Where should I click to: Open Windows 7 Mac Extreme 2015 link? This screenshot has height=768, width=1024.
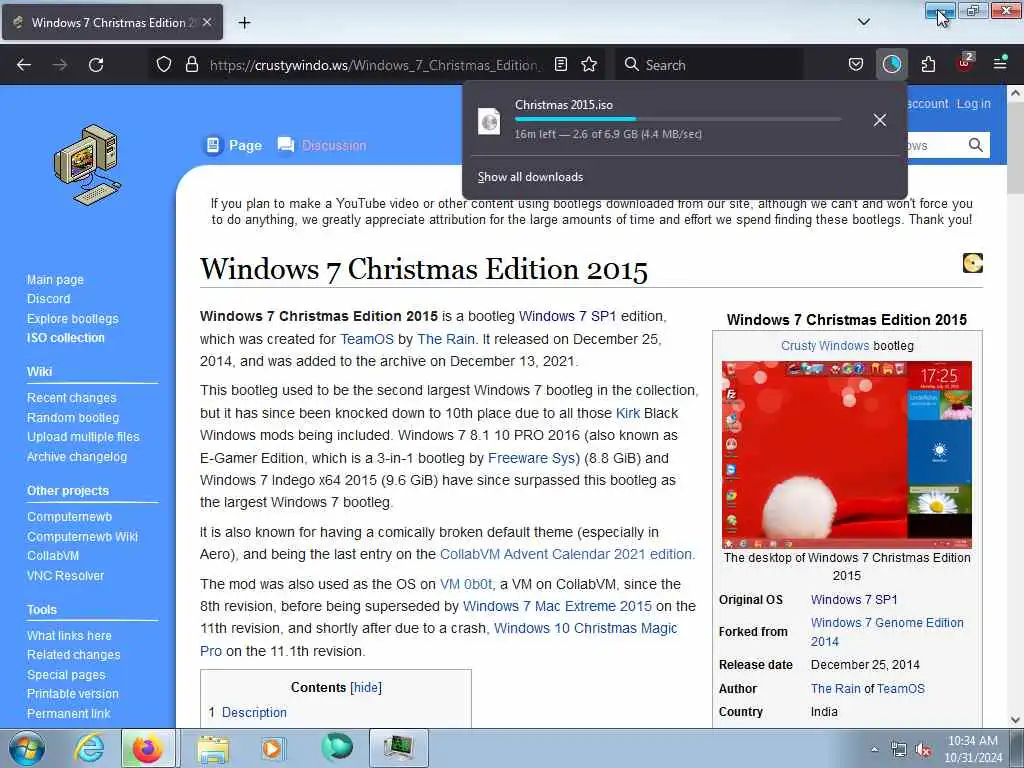(x=557, y=606)
